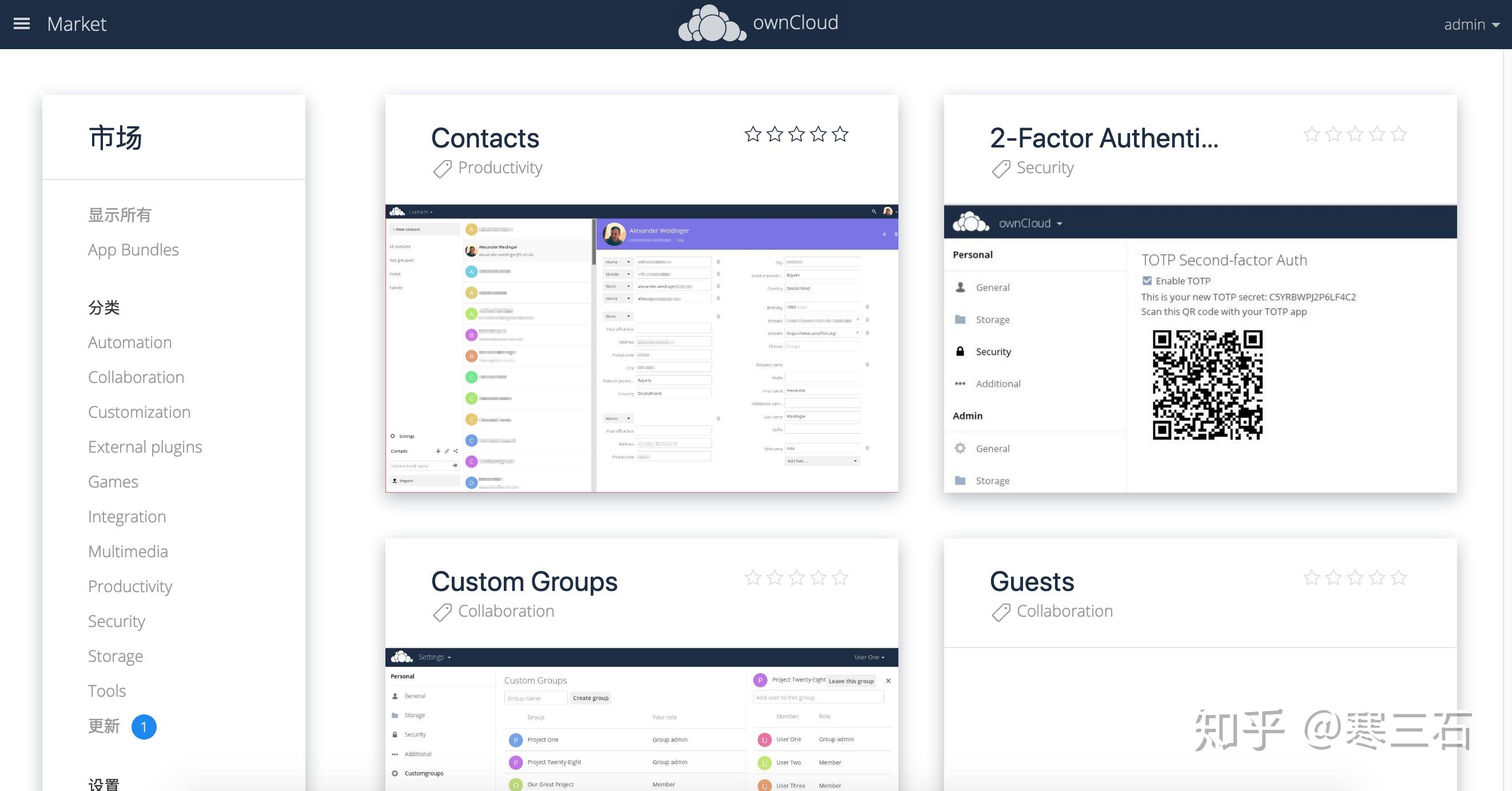Image resolution: width=1512 pixels, height=791 pixels.
Task: Click the Collaboration tag under Guests
Action: [x=1065, y=612]
